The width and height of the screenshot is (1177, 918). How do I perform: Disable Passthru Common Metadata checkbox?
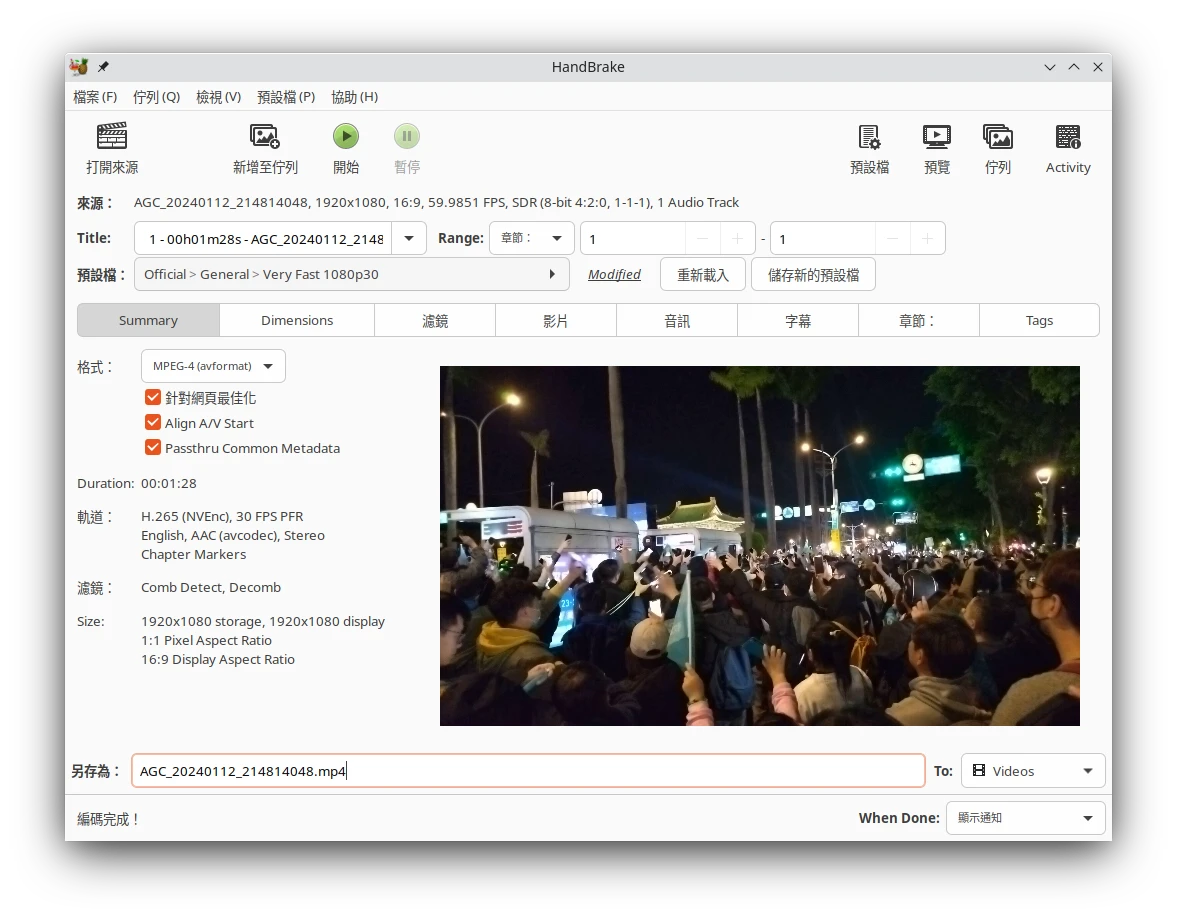pos(153,448)
